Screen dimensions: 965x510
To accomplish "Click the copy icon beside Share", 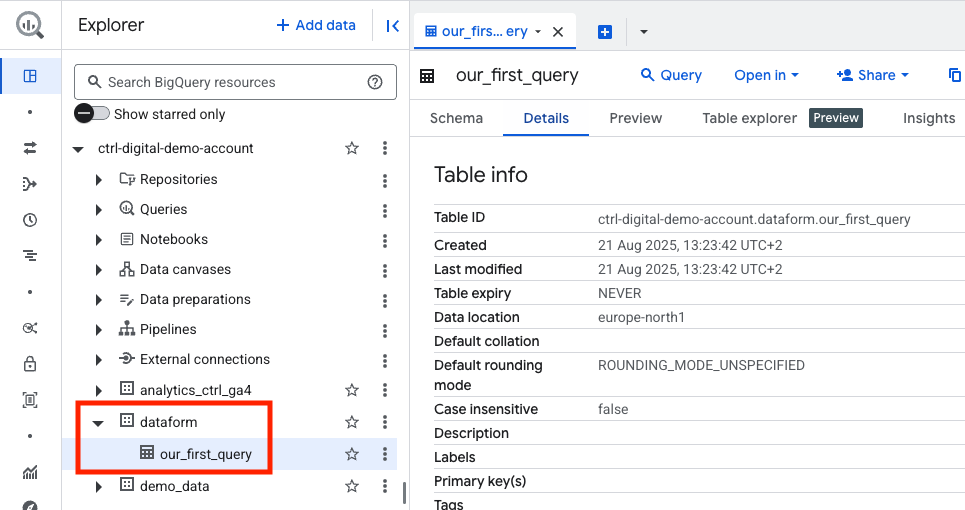I will [x=955, y=75].
